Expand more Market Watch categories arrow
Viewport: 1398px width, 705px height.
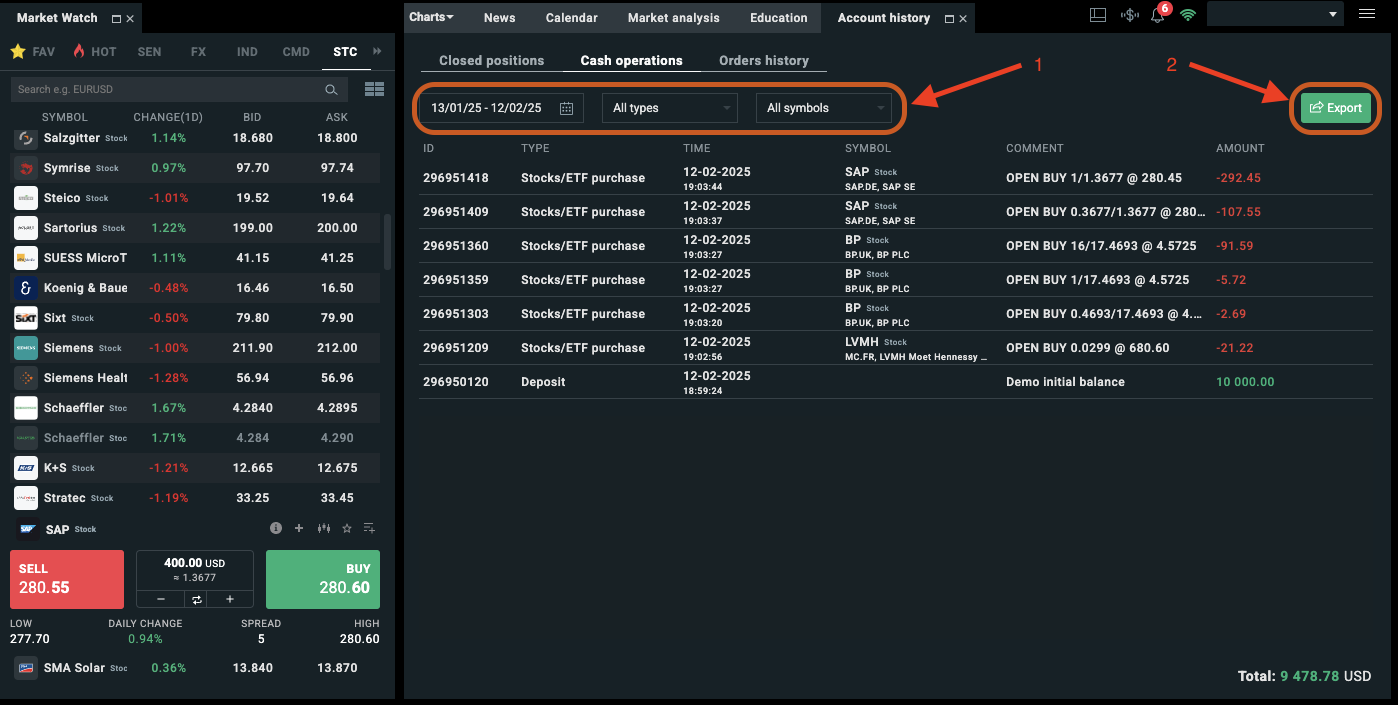tap(377, 51)
